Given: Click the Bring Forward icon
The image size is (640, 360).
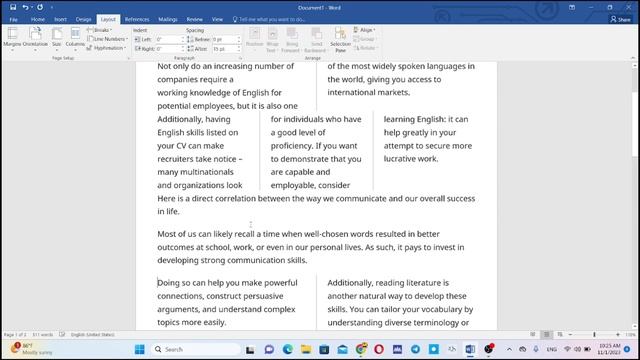Looking at the screenshot, I should pyautogui.click(x=291, y=39).
